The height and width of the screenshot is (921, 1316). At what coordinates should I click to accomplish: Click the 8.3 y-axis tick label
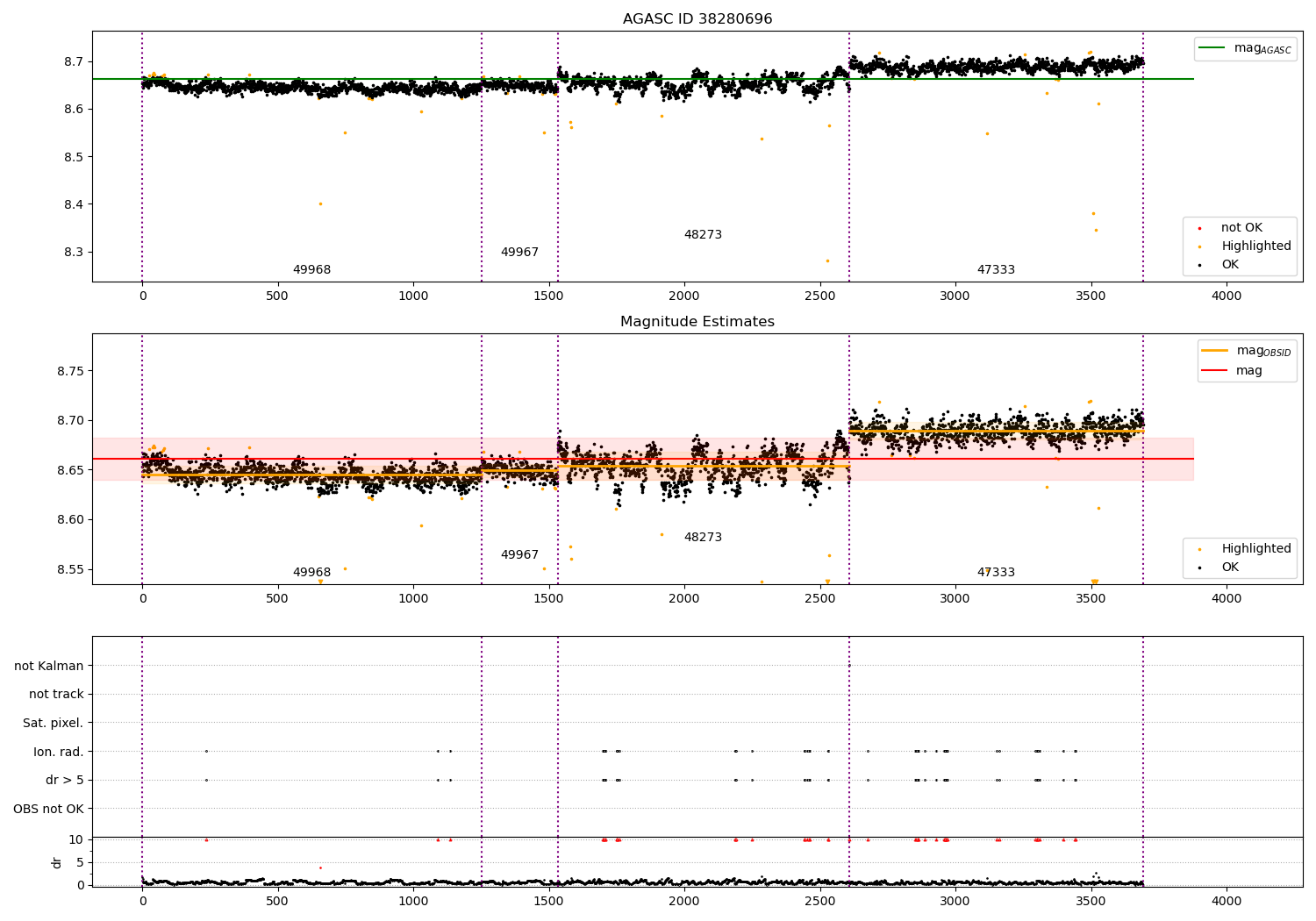click(x=74, y=253)
